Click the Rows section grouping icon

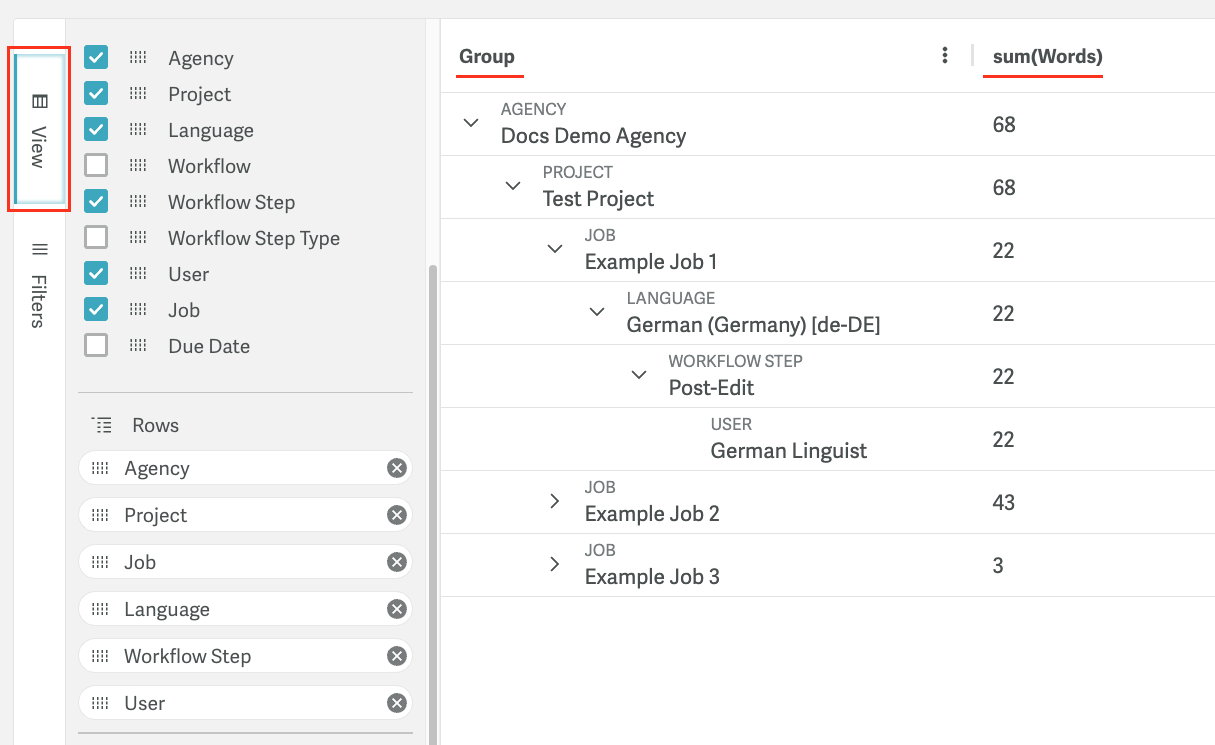[x=101, y=425]
